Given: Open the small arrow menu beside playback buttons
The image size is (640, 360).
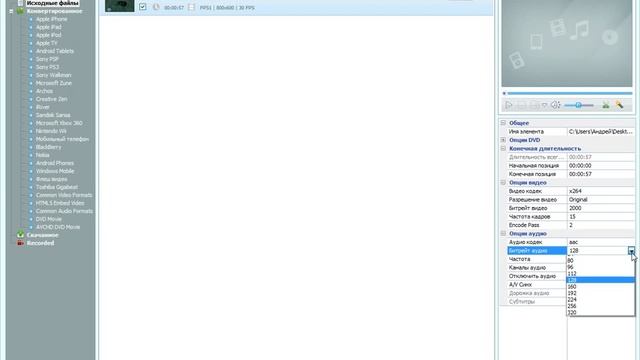Looking at the screenshot, I should coord(544,106).
